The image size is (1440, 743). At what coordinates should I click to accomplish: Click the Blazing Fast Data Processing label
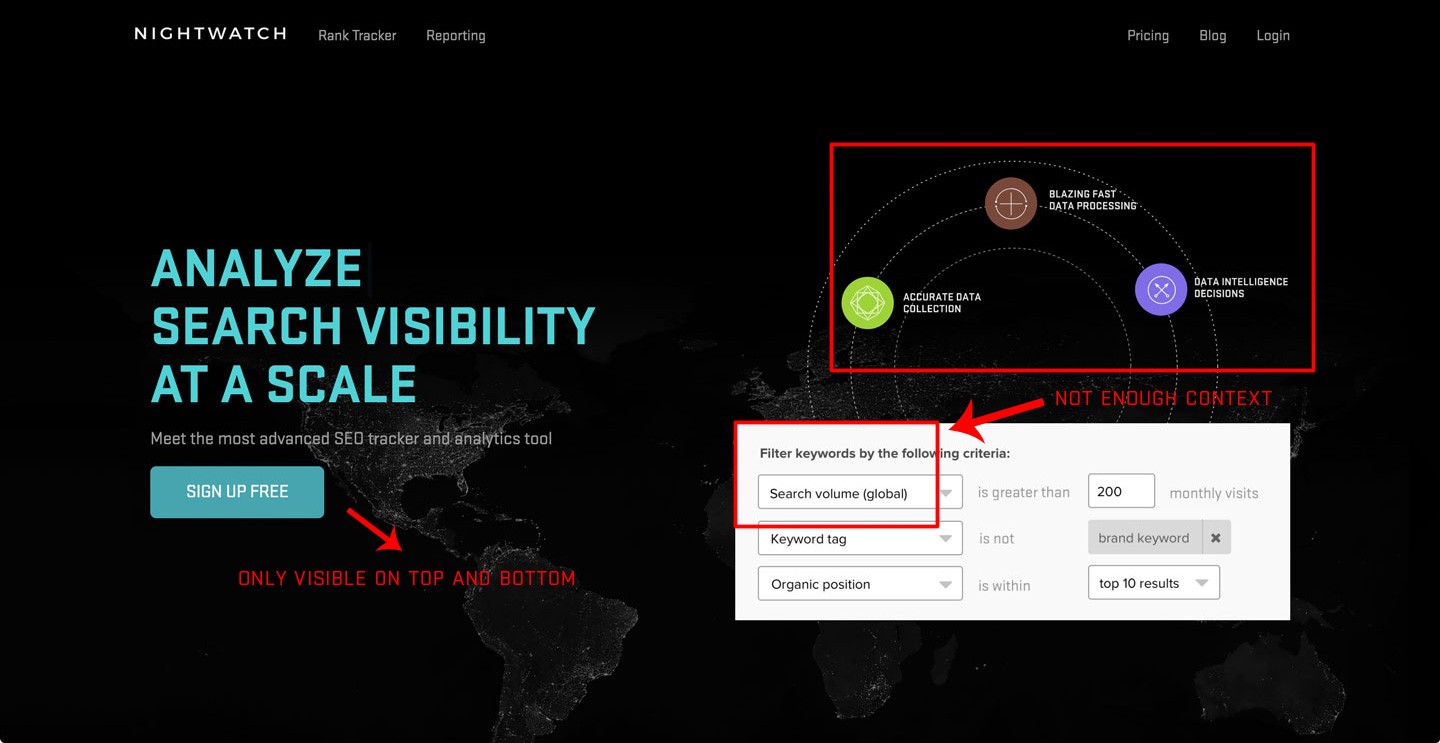tap(1092, 200)
